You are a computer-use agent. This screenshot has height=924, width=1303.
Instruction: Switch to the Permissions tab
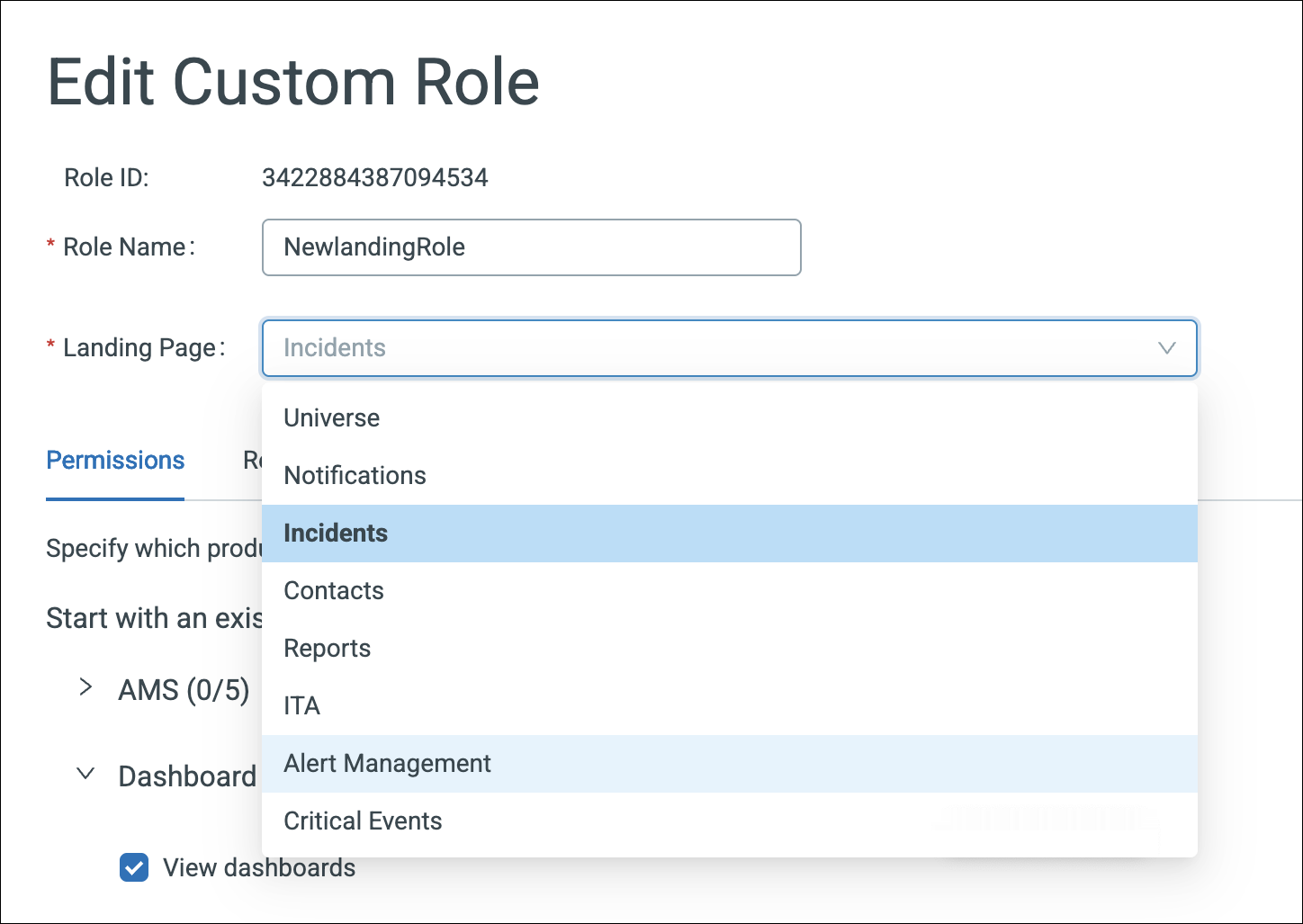tap(114, 460)
